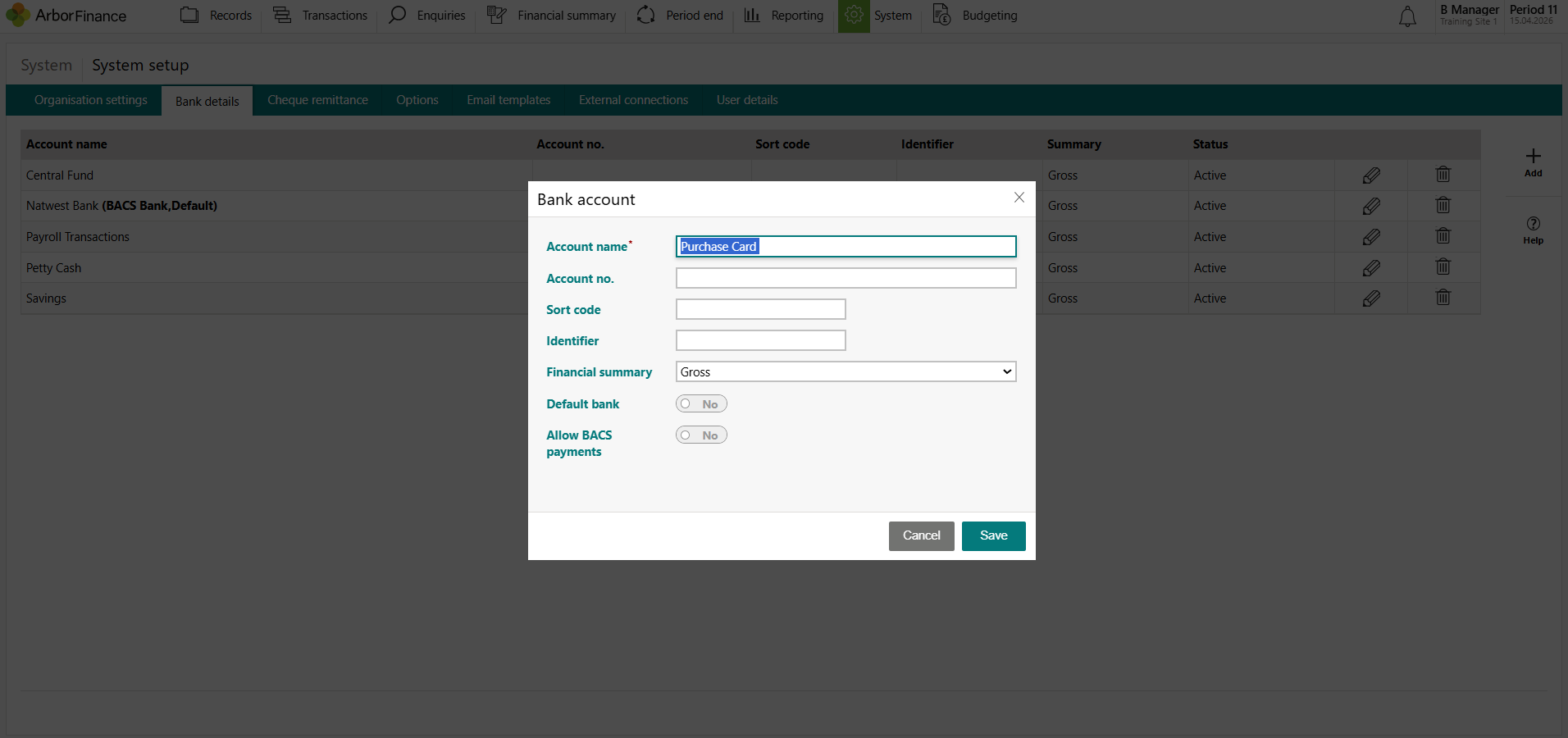
Task: Open the Budgeting menu label
Action: [x=990, y=16]
